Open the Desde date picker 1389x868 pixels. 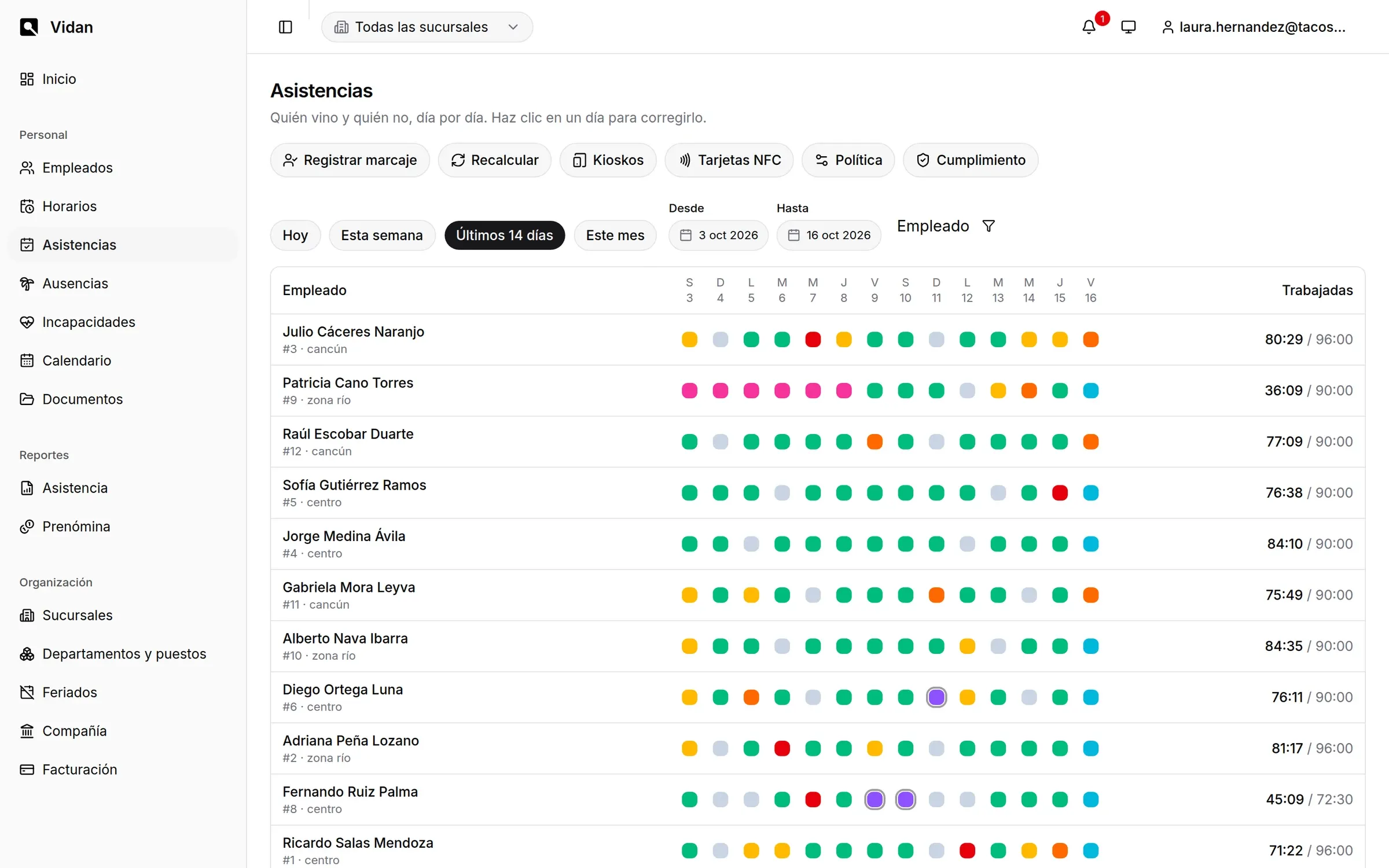[718, 236]
